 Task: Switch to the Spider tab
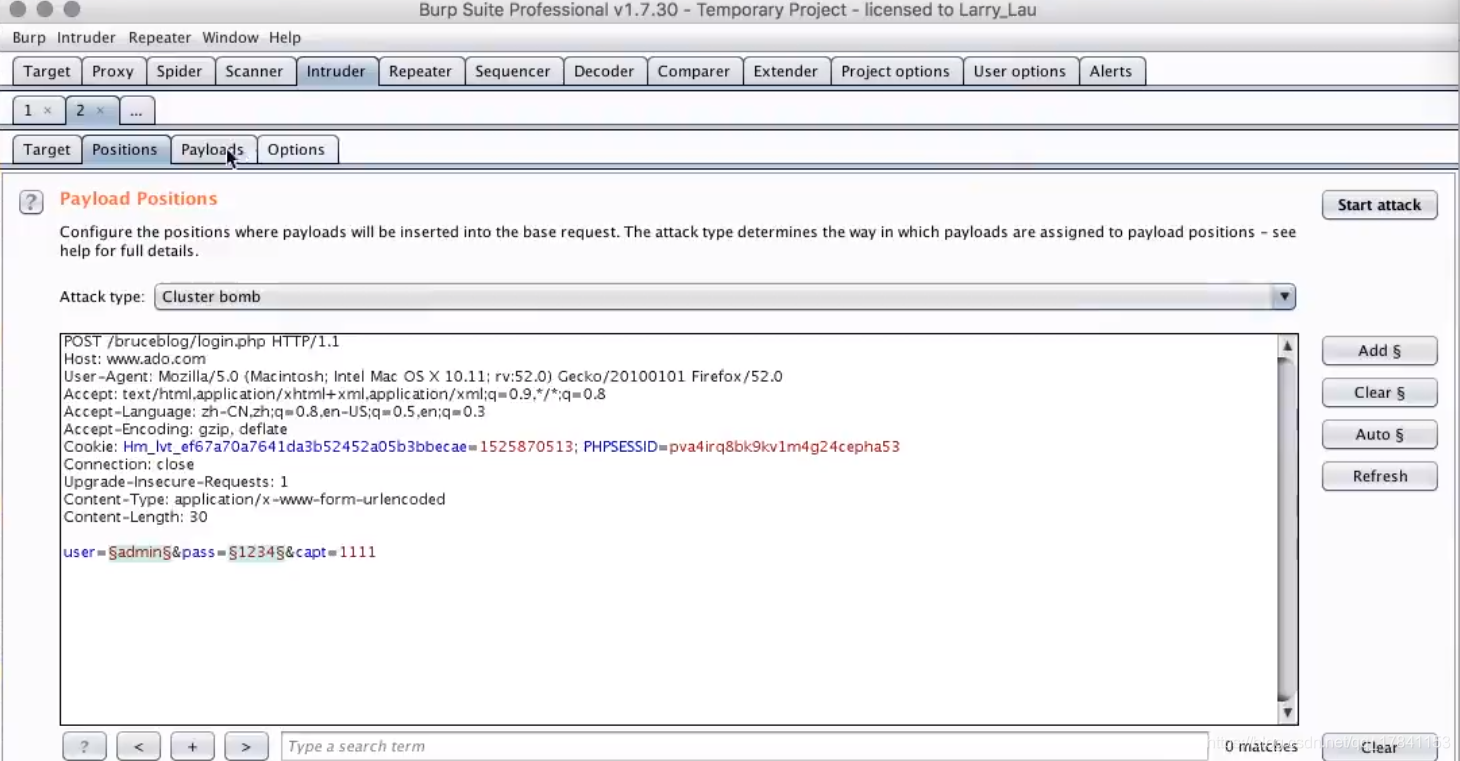(179, 72)
